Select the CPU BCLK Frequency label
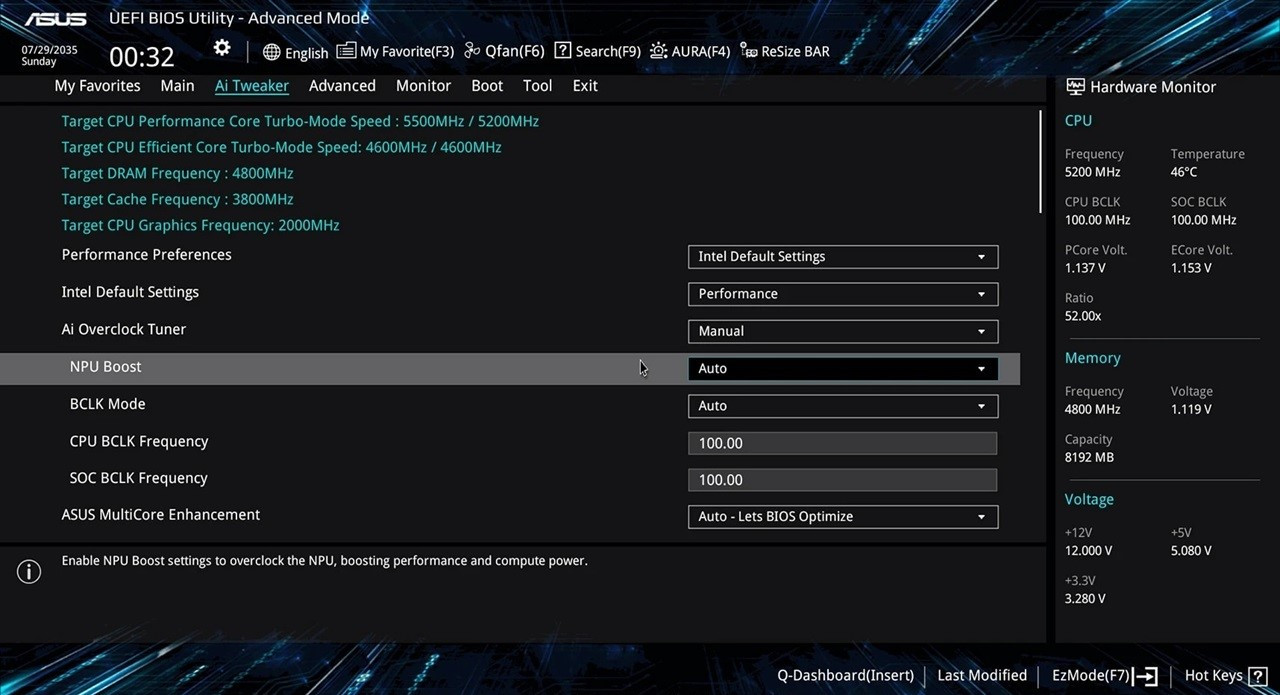1280x695 pixels. 139,441
